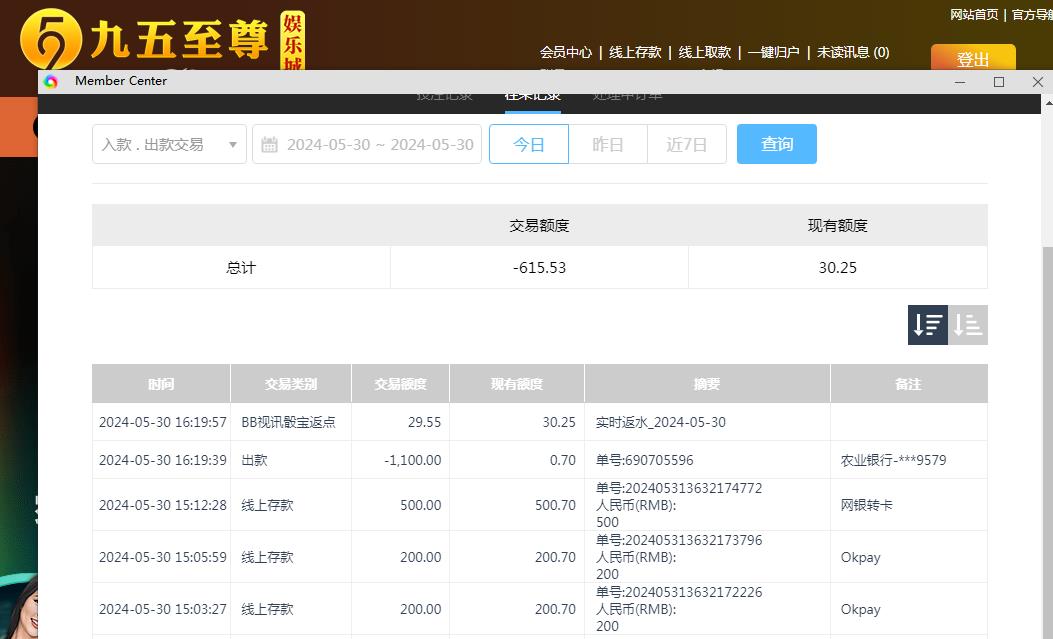Expand the transaction filter dropdown arrow

coord(233,144)
